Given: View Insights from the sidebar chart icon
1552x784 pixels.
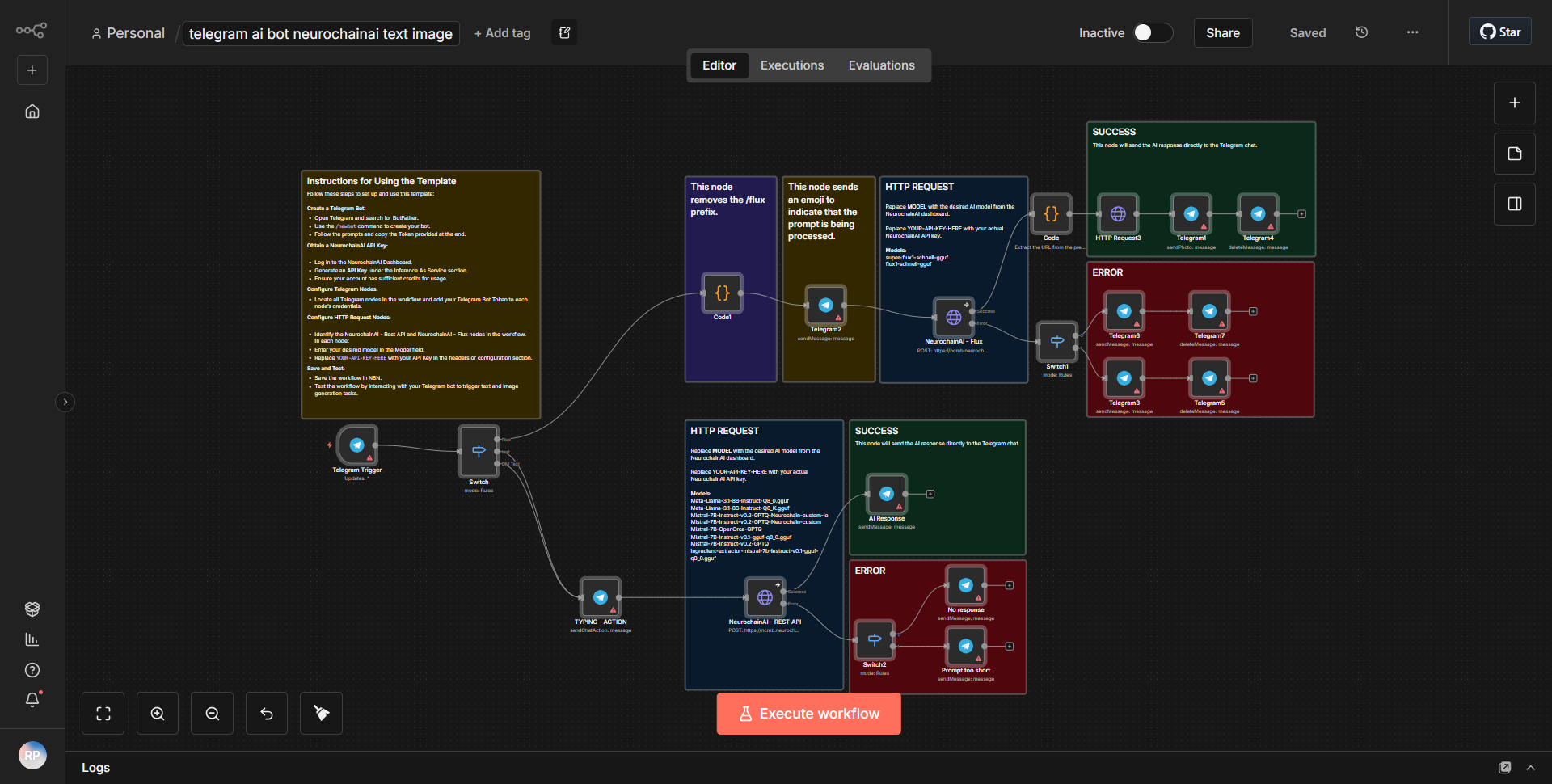Looking at the screenshot, I should [32, 639].
